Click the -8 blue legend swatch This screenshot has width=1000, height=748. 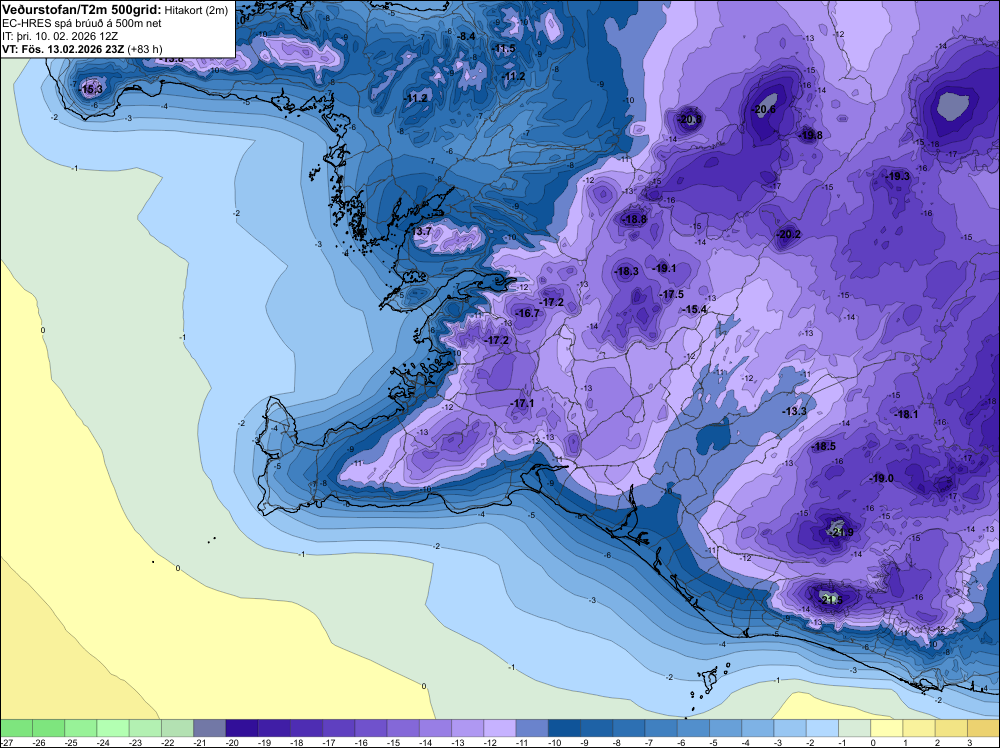click(629, 728)
